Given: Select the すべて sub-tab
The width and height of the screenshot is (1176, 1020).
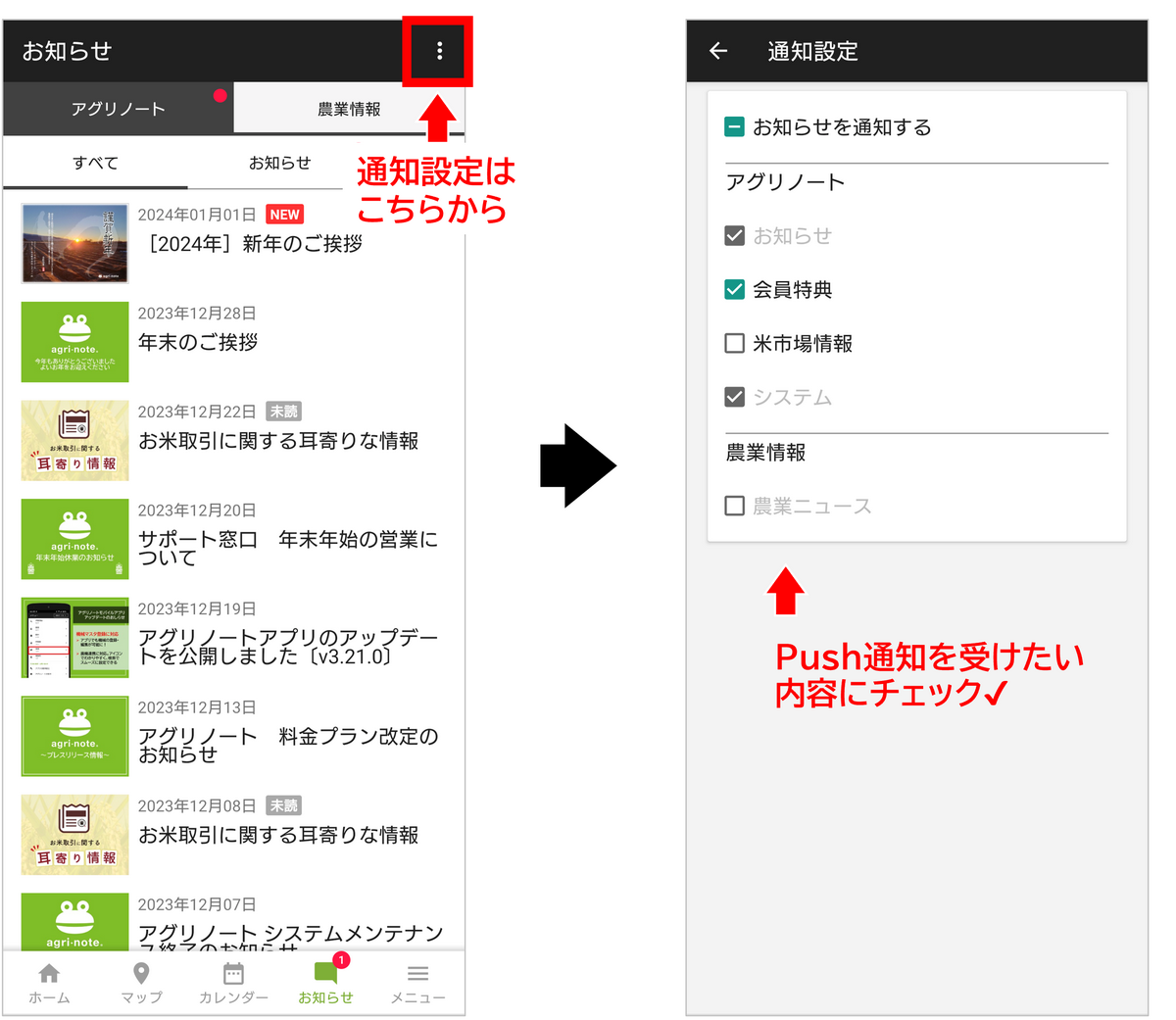Looking at the screenshot, I should pos(95,163).
